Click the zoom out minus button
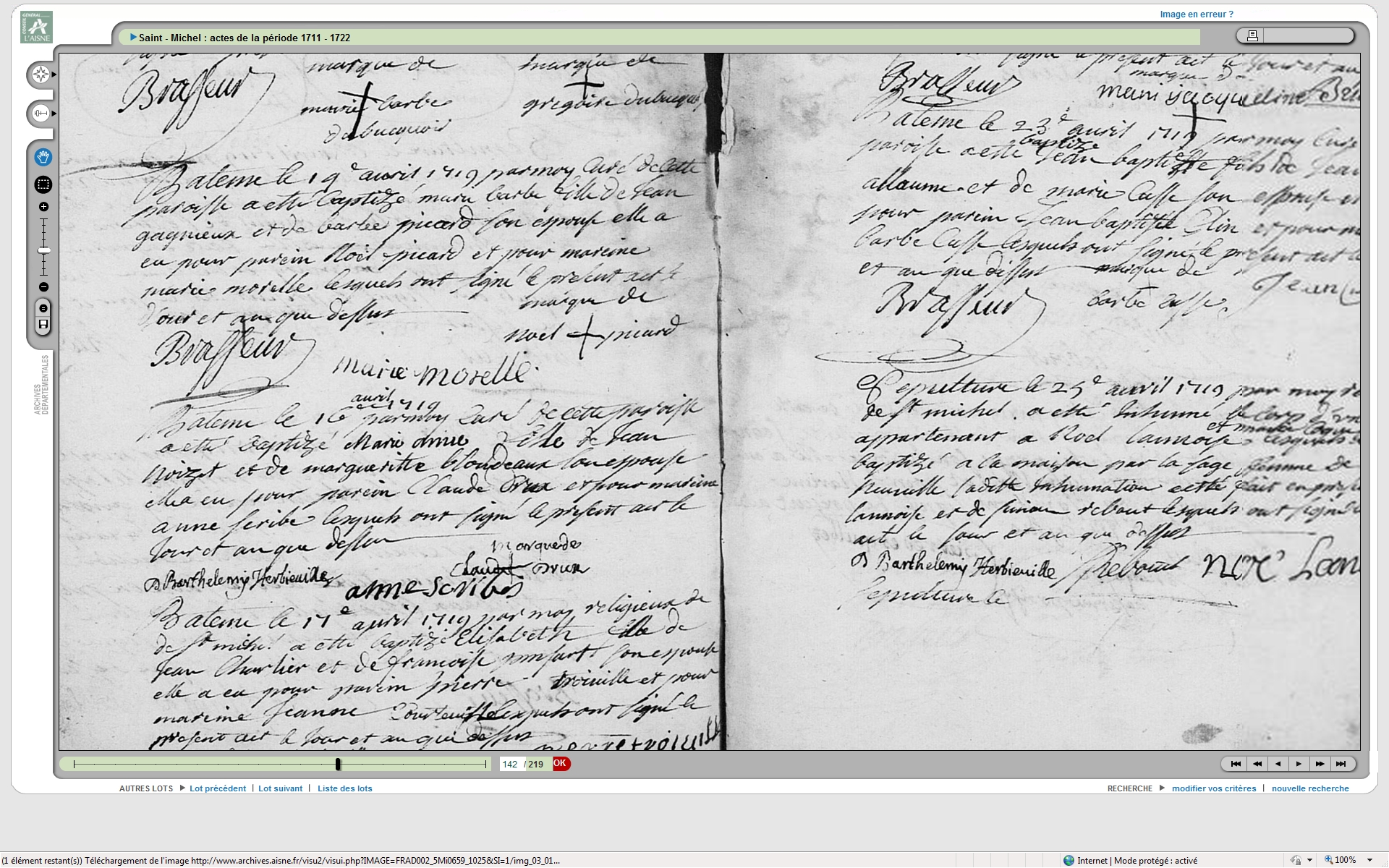The image size is (1389, 868). click(x=43, y=287)
